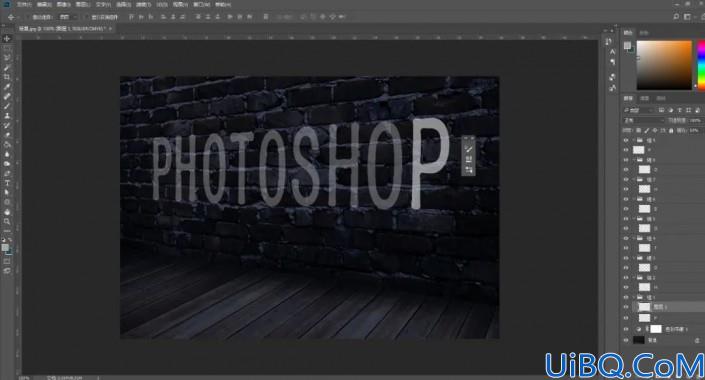Click the search icon in options bar
Viewport: 705px width, 380px height.
(676, 17)
